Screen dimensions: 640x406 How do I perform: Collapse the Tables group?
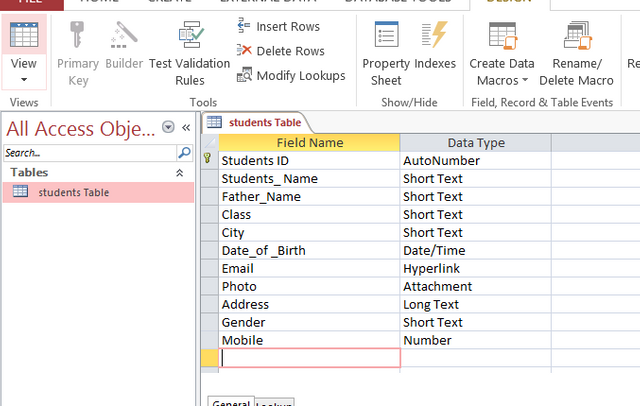tap(180, 173)
